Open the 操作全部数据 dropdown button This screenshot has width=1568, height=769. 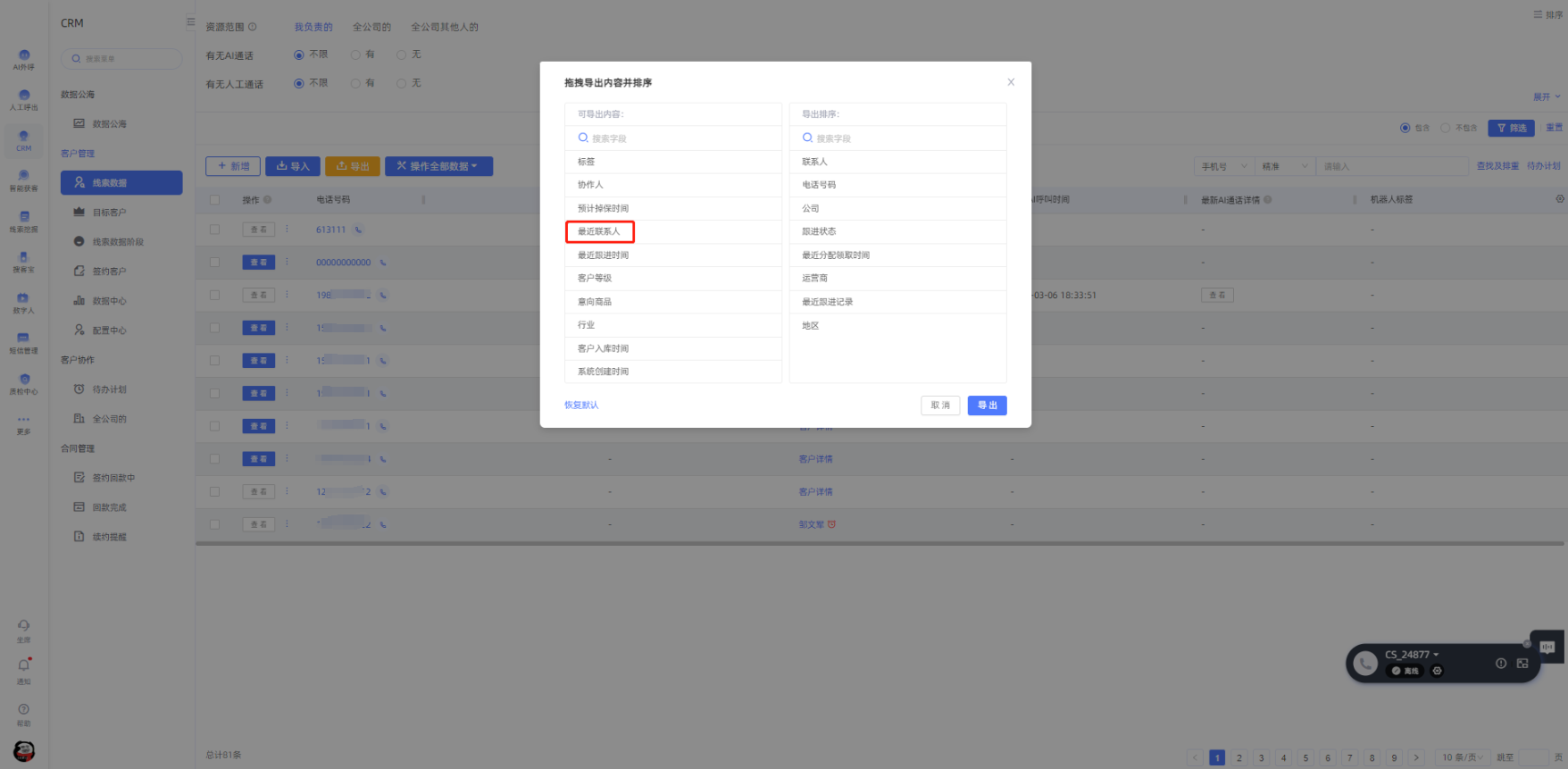tap(438, 166)
